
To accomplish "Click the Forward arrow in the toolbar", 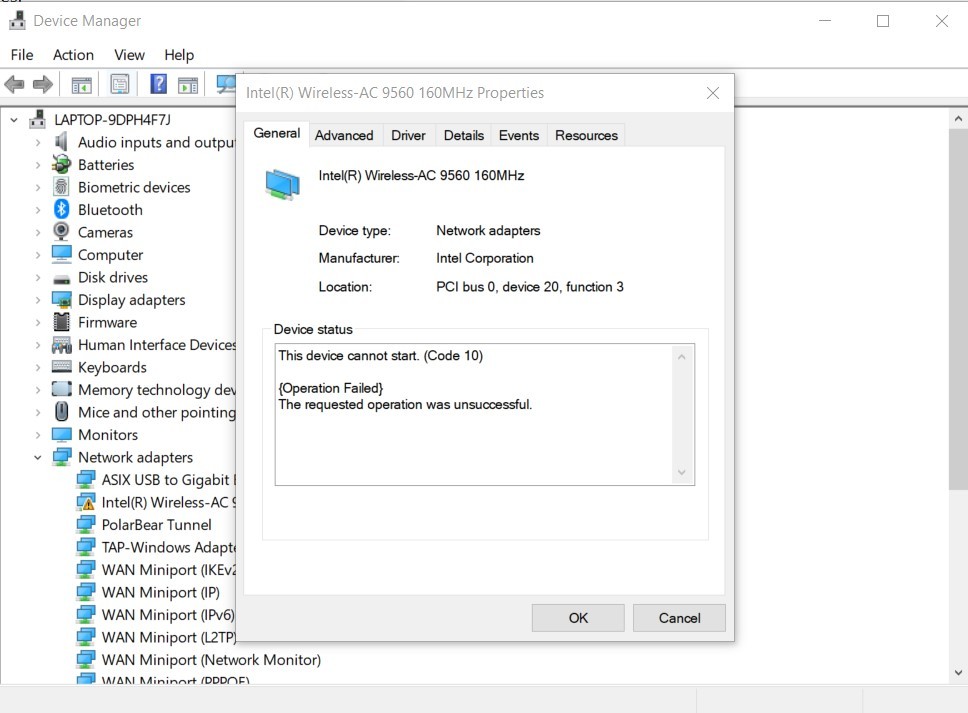I will click(x=43, y=84).
